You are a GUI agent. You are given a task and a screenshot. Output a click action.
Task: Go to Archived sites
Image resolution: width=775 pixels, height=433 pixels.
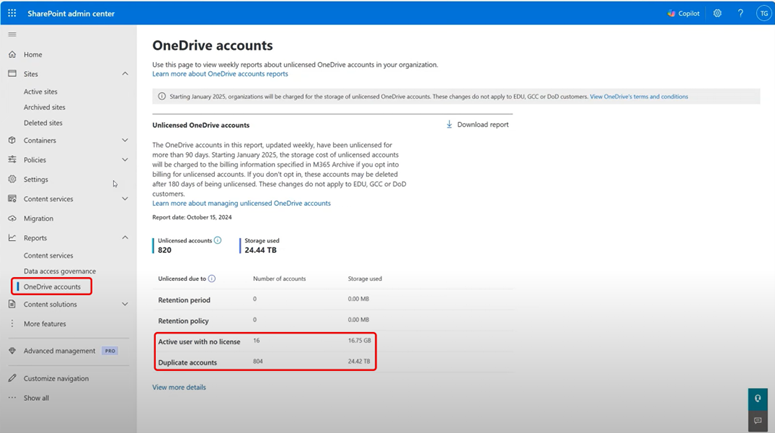click(x=44, y=107)
